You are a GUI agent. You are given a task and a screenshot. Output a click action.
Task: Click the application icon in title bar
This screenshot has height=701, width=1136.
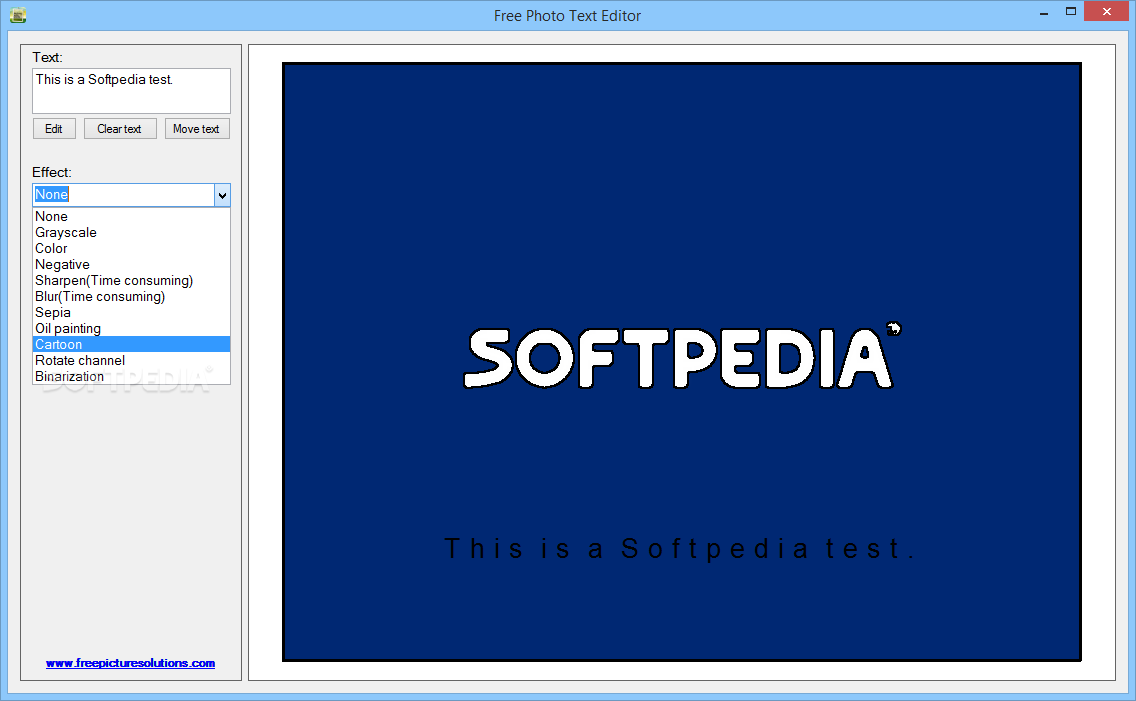pyautogui.click(x=18, y=14)
